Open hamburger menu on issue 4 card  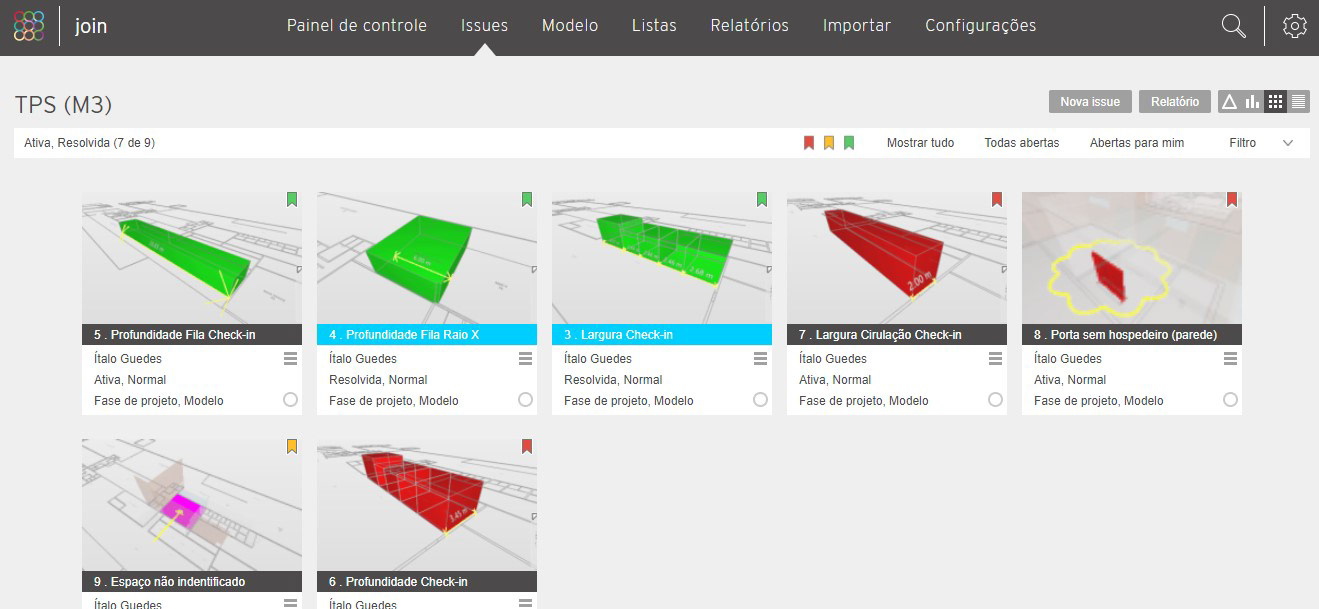[525, 359]
